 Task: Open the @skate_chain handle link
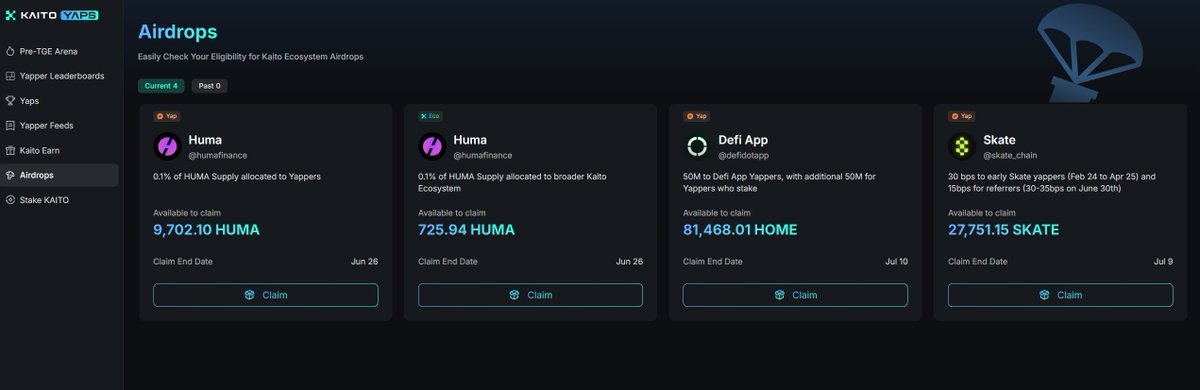point(1011,156)
